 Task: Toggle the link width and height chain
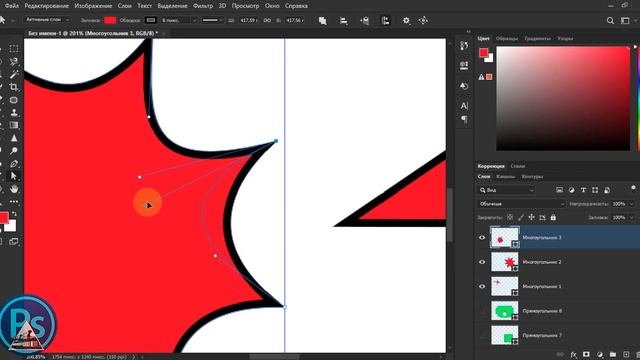267,20
